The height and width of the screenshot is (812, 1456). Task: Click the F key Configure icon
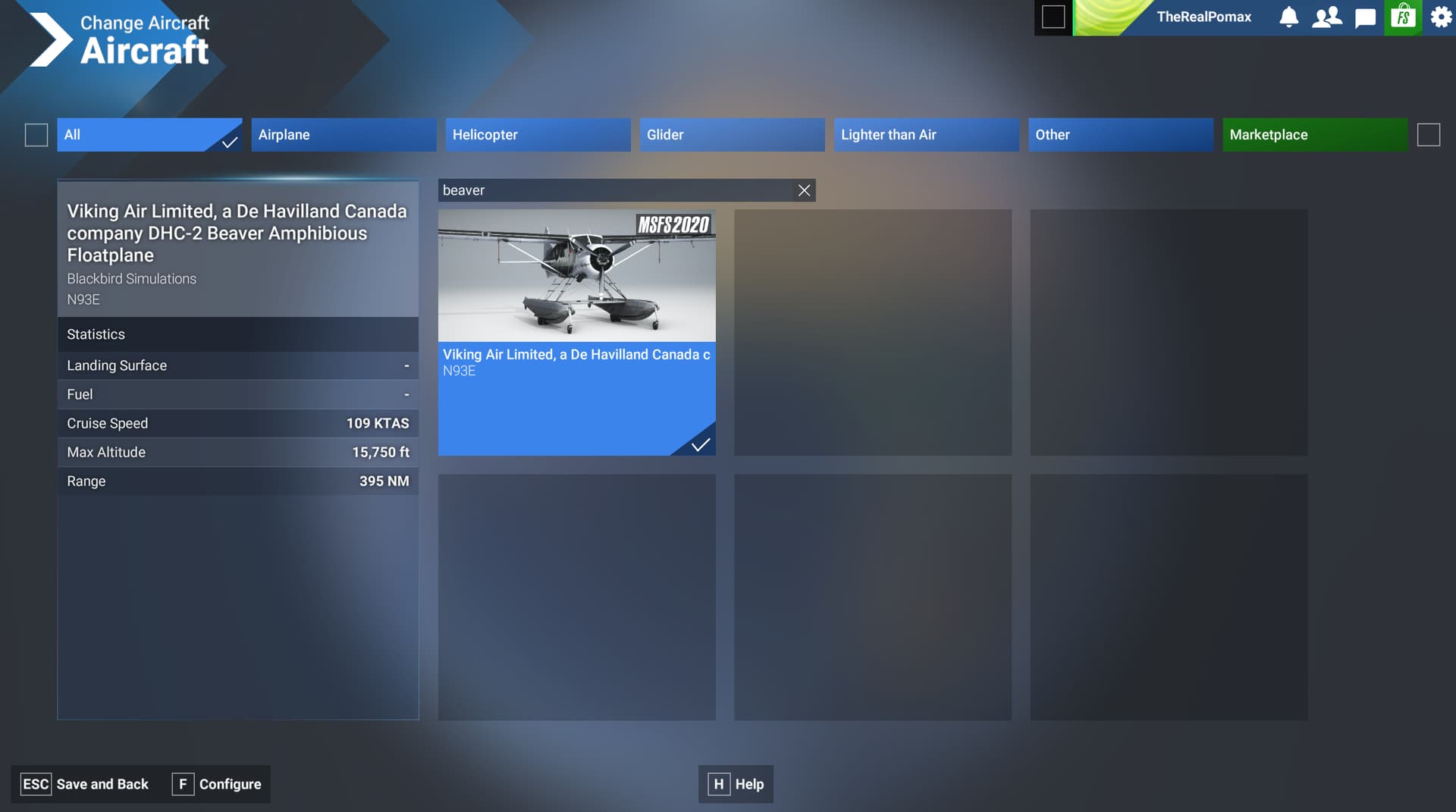coord(183,784)
